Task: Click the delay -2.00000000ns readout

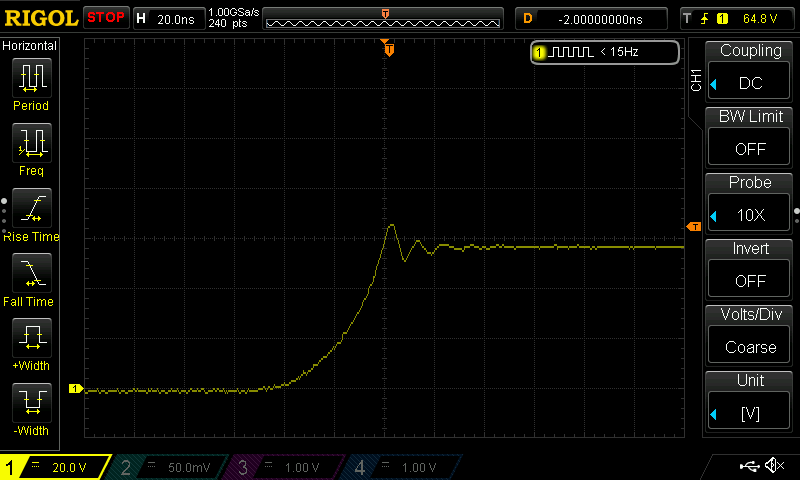Action: point(601,19)
